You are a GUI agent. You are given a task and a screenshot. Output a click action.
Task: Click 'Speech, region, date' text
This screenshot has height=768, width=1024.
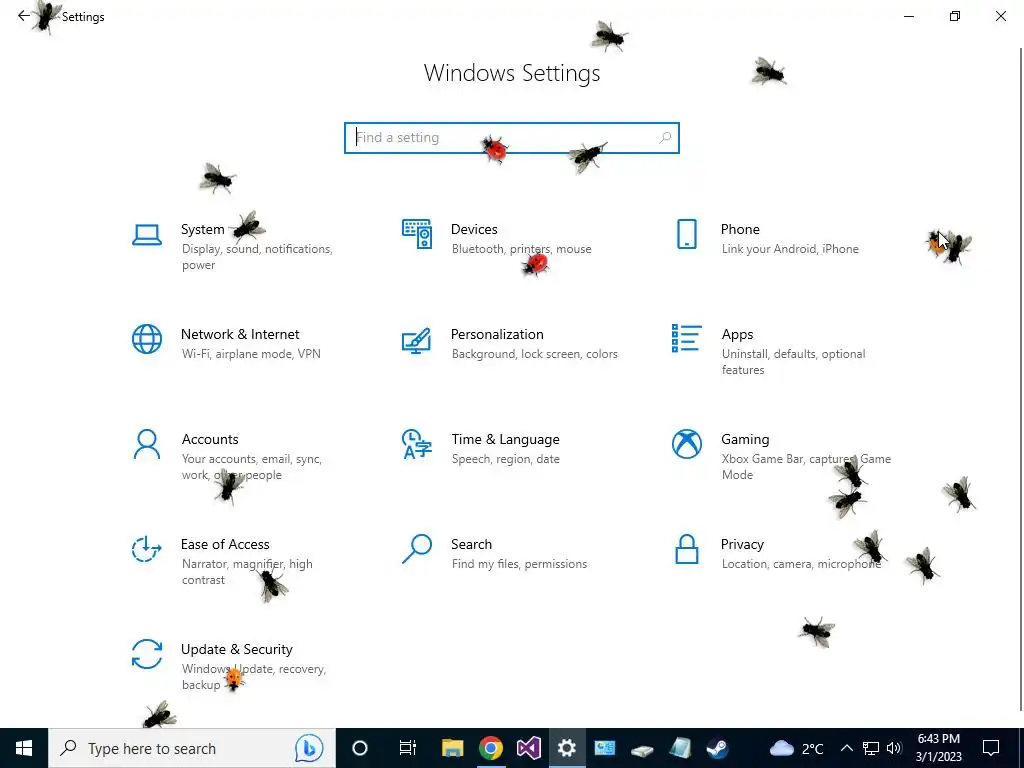505,459
